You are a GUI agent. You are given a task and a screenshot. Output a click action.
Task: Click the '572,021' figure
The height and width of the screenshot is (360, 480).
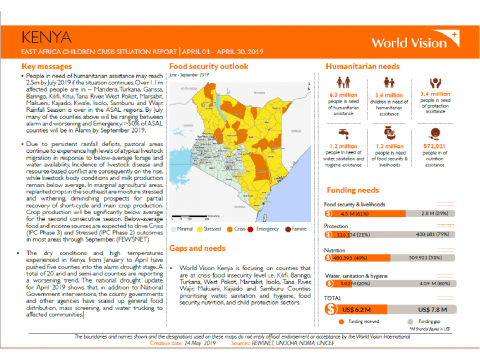point(435,146)
